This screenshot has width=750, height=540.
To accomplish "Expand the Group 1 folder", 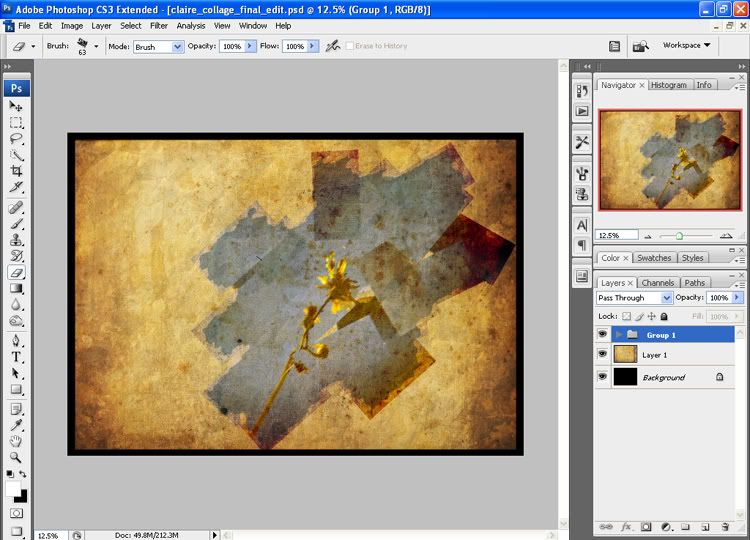I will [619, 334].
